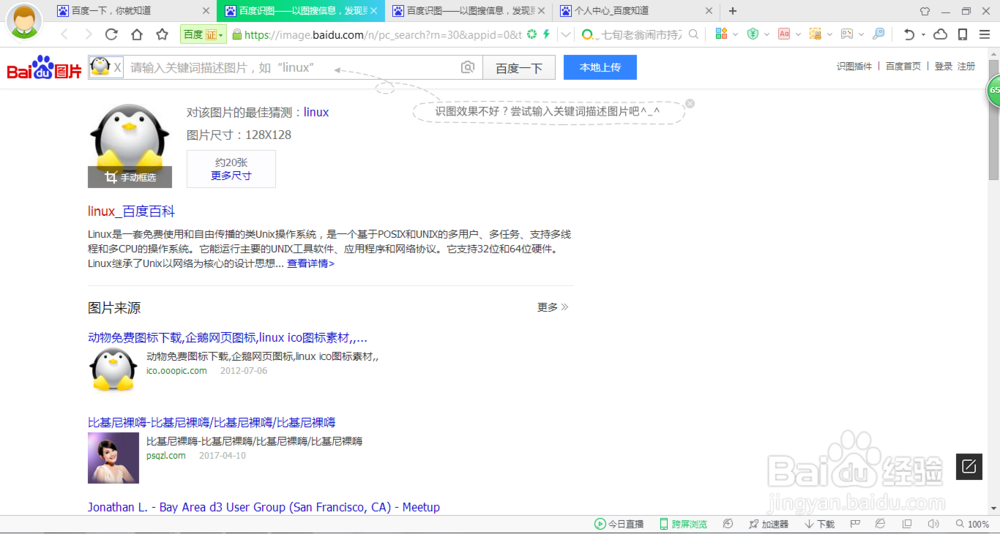This screenshot has height=537, width=1000.
Task: Open the browser hamburger menu
Action: 985,34
